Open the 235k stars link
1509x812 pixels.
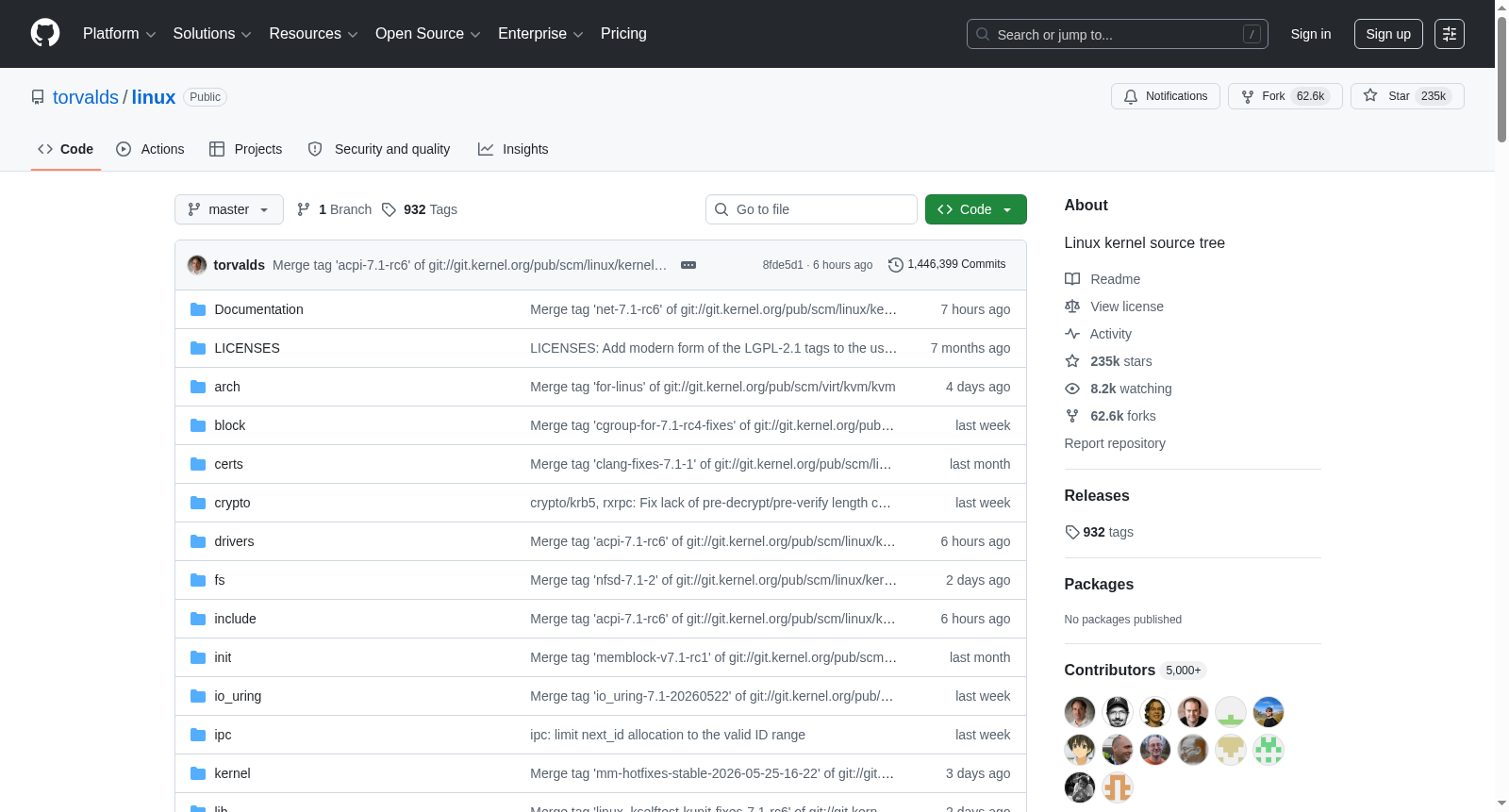click(1108, 361)
